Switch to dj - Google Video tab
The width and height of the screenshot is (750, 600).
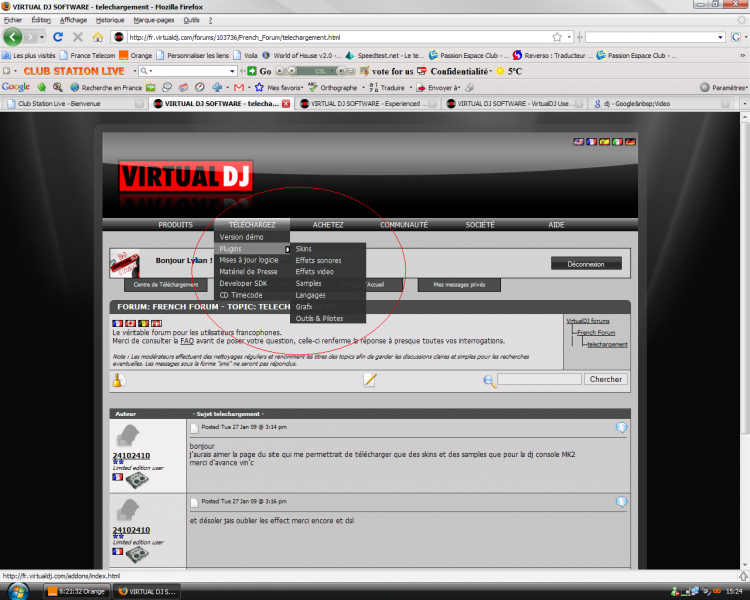coord(662,103)
